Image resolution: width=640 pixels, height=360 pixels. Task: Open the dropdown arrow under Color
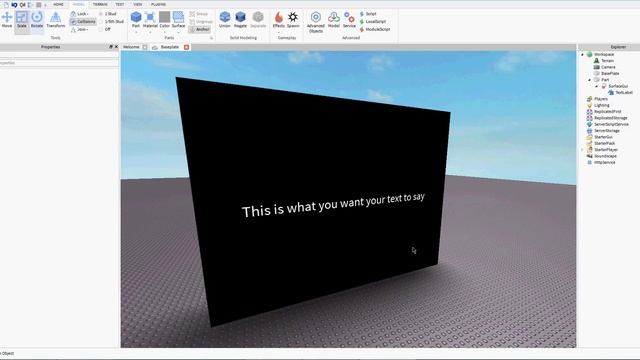(x=164, y=33)
